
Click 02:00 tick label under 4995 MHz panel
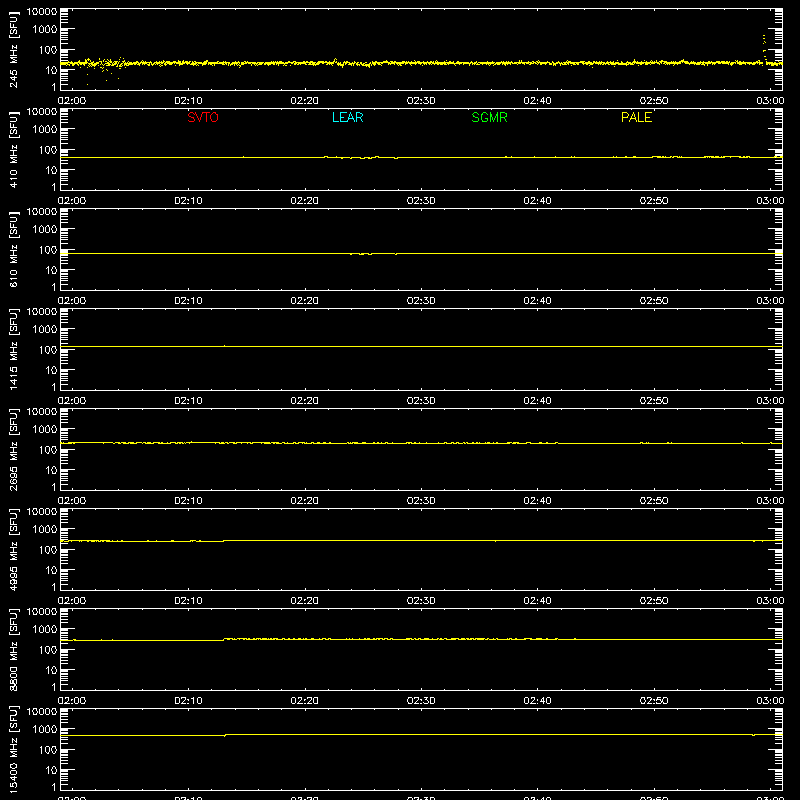point(72,601)
